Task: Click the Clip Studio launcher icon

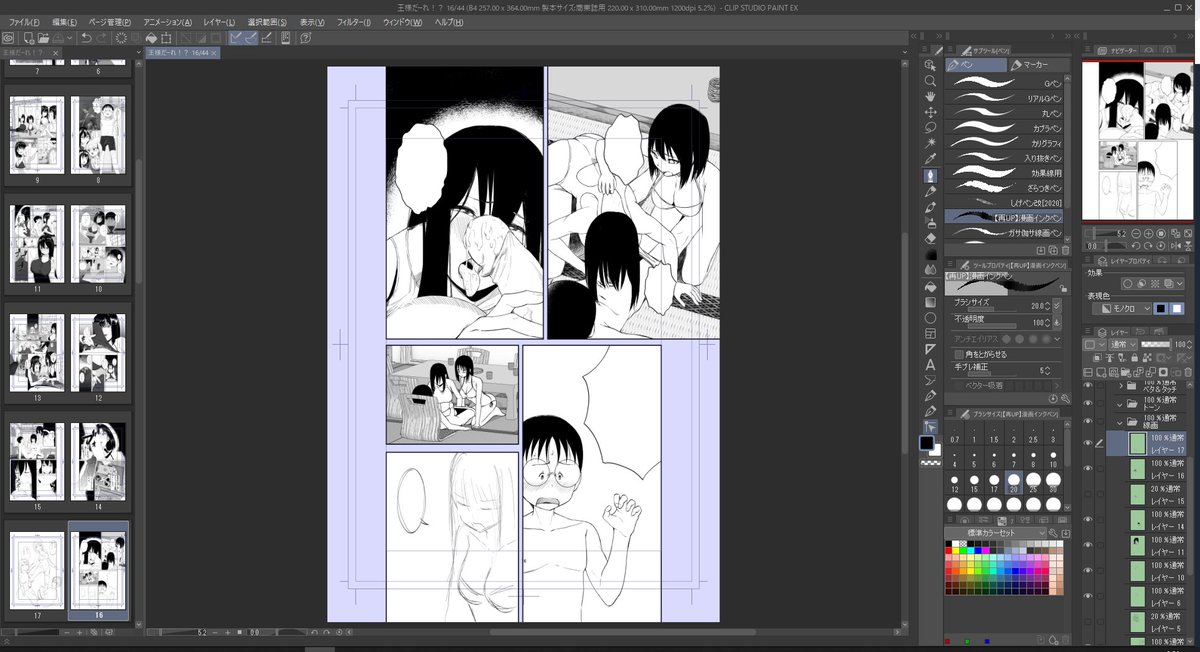Action: [x=8, y=38]
